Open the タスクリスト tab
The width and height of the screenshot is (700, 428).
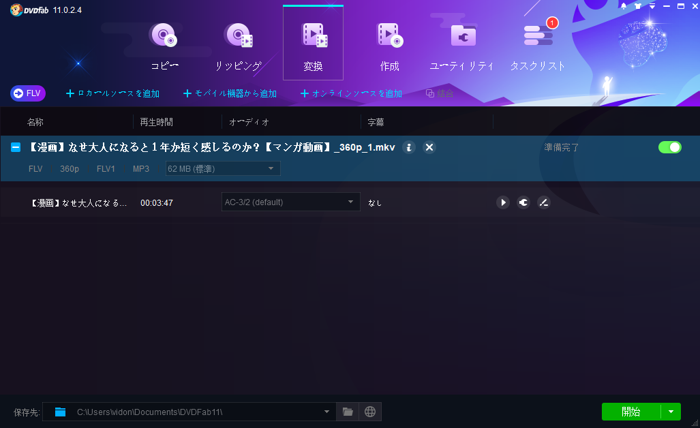coord(538,46)
